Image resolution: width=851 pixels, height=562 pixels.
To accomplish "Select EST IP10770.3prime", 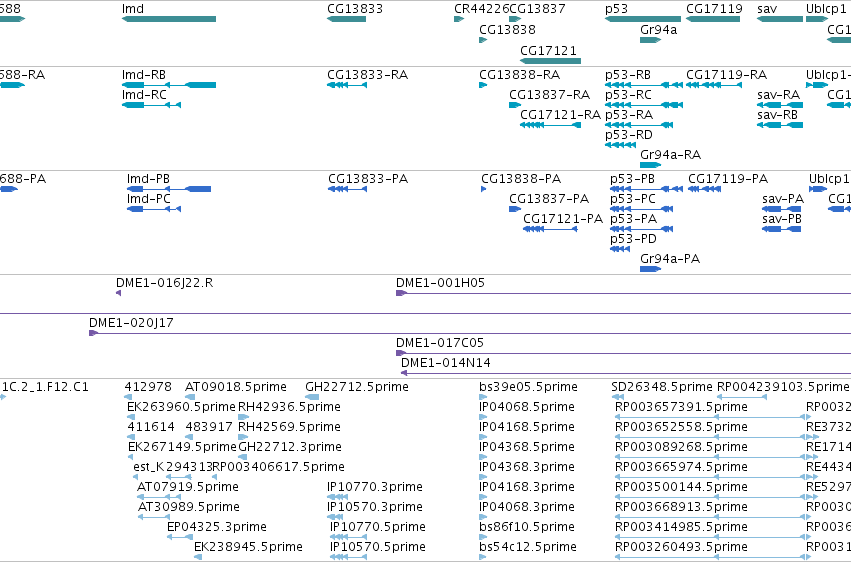I will coord(338,497).
